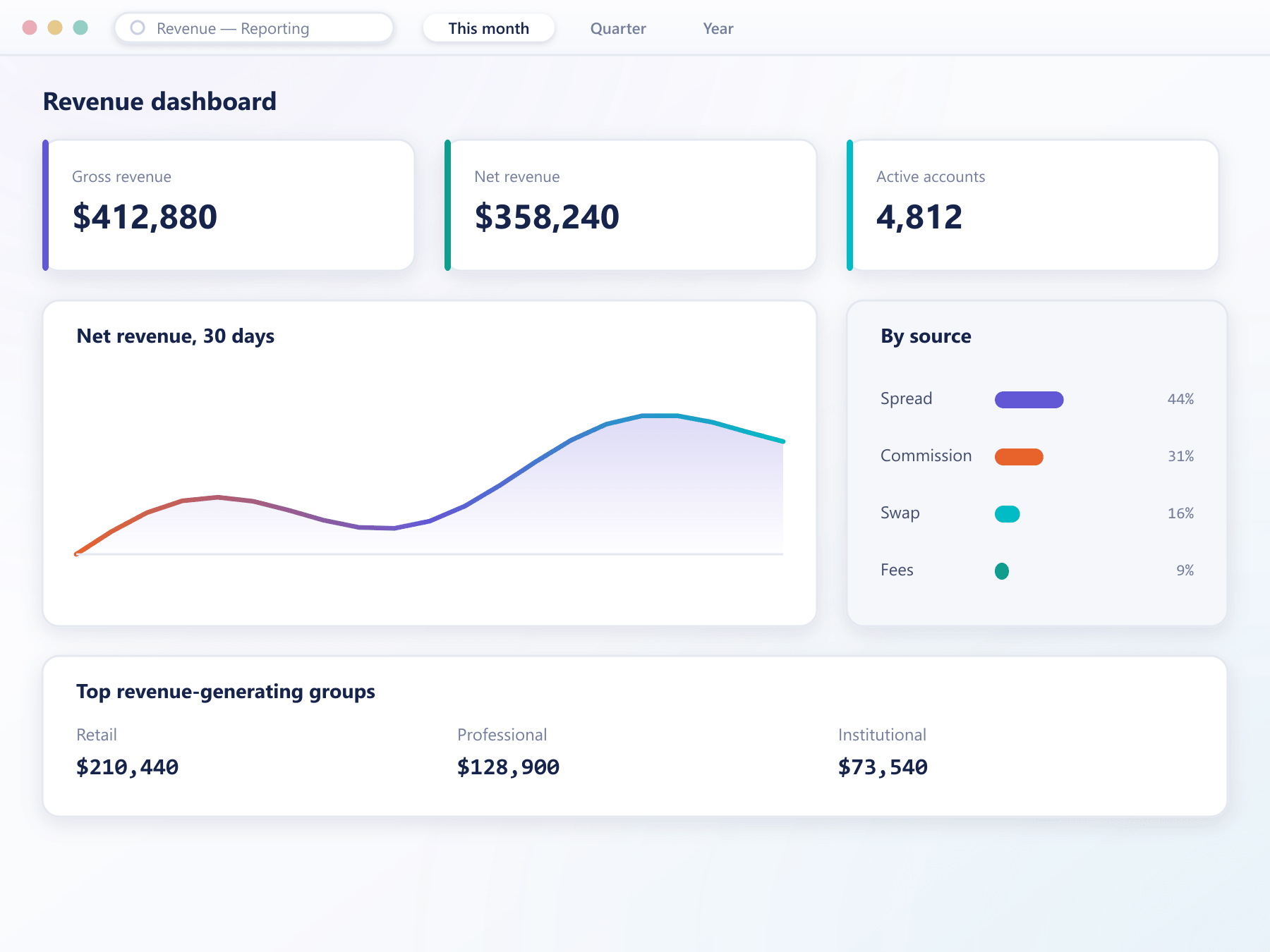
Task: Click the 4,812 active accounts value
Action: click(919, 216)
